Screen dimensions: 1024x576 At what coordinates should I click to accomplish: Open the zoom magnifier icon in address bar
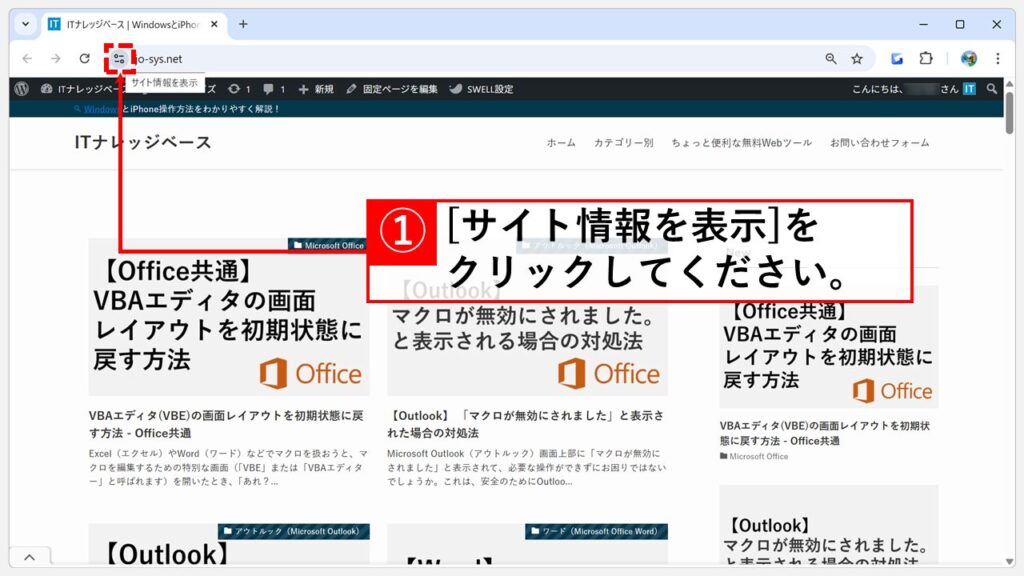831,59
